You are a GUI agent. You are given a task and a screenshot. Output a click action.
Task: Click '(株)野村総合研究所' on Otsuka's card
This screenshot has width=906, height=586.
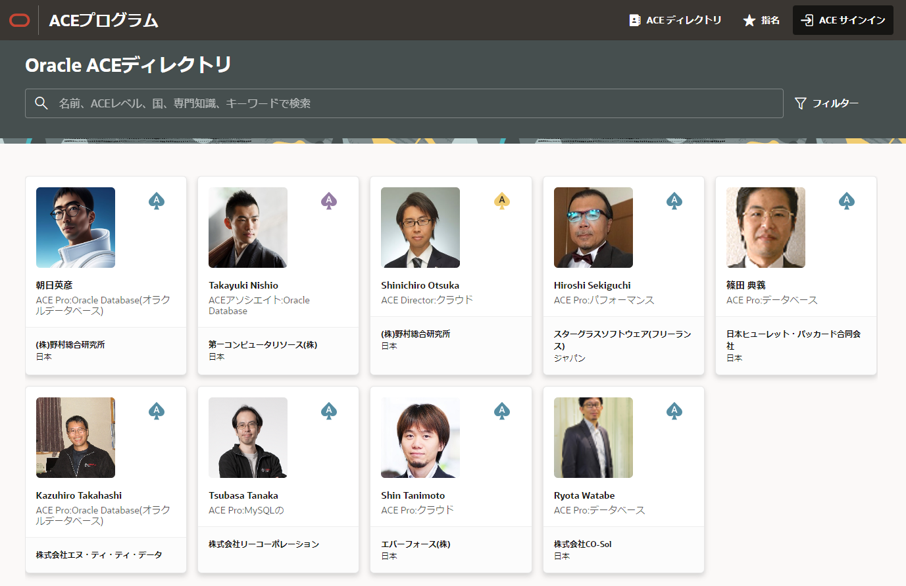point(415,333)
